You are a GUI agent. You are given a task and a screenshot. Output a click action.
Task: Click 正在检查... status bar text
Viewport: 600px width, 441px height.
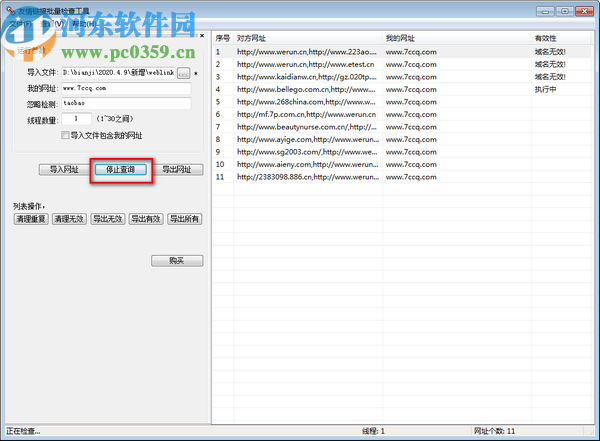click(23, 431)
